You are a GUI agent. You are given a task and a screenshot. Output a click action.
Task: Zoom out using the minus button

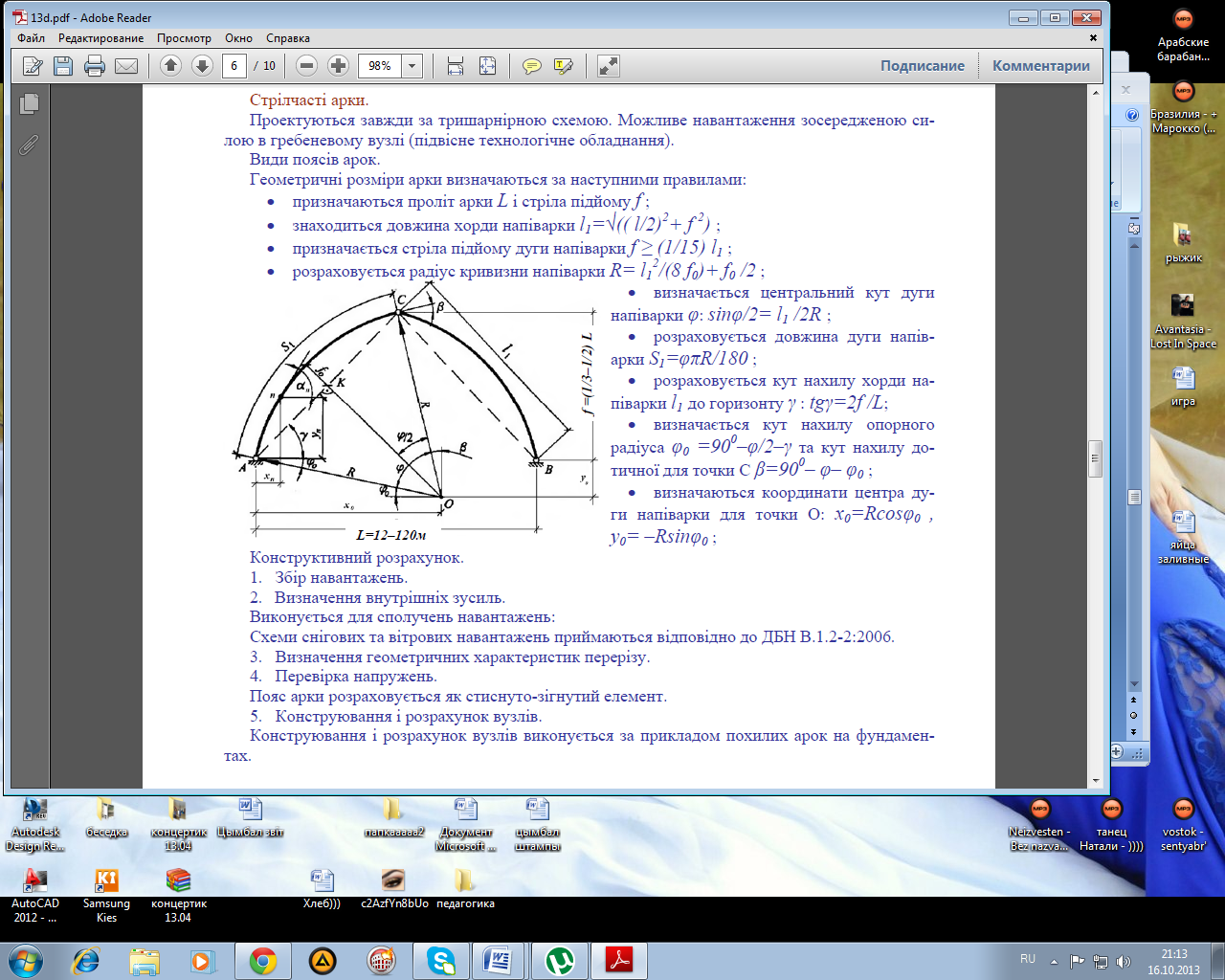tap(306, 66)
